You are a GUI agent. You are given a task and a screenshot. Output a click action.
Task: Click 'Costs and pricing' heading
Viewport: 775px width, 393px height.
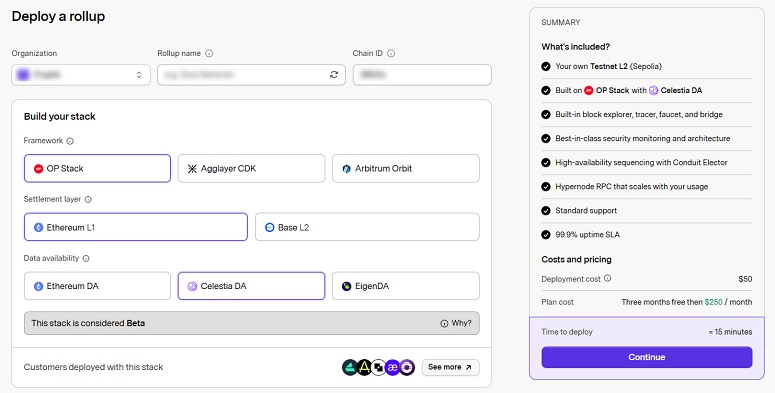(x=576, y=260)
